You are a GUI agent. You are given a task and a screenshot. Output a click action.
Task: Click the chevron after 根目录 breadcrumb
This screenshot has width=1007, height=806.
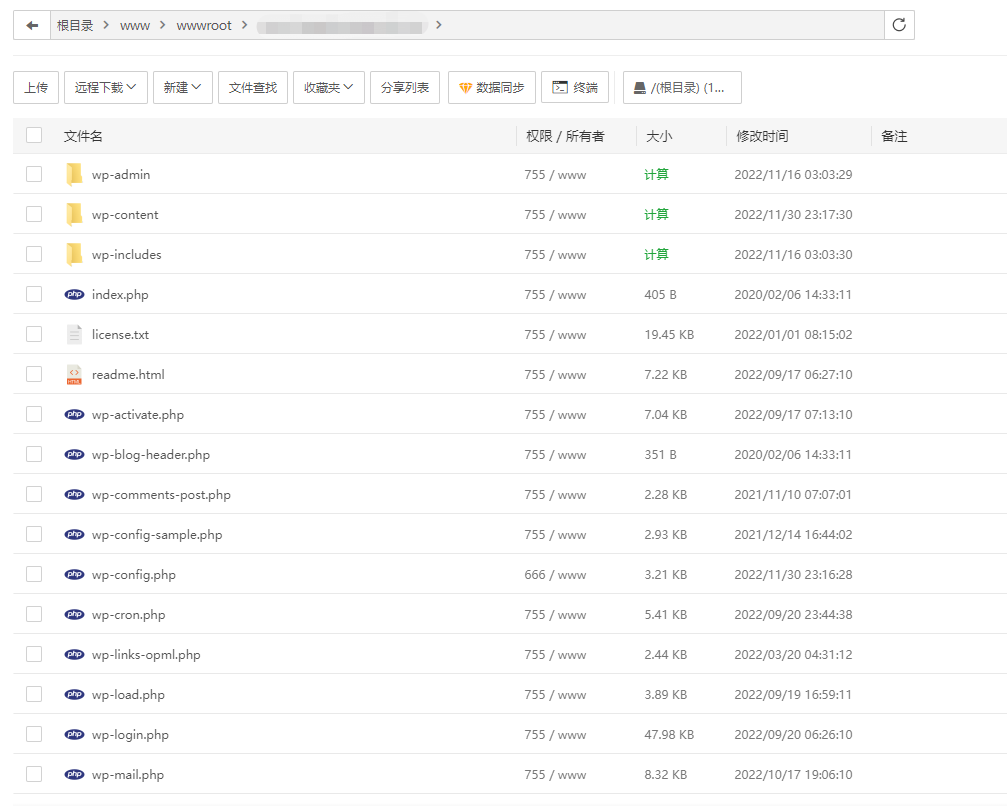(106, 25)
